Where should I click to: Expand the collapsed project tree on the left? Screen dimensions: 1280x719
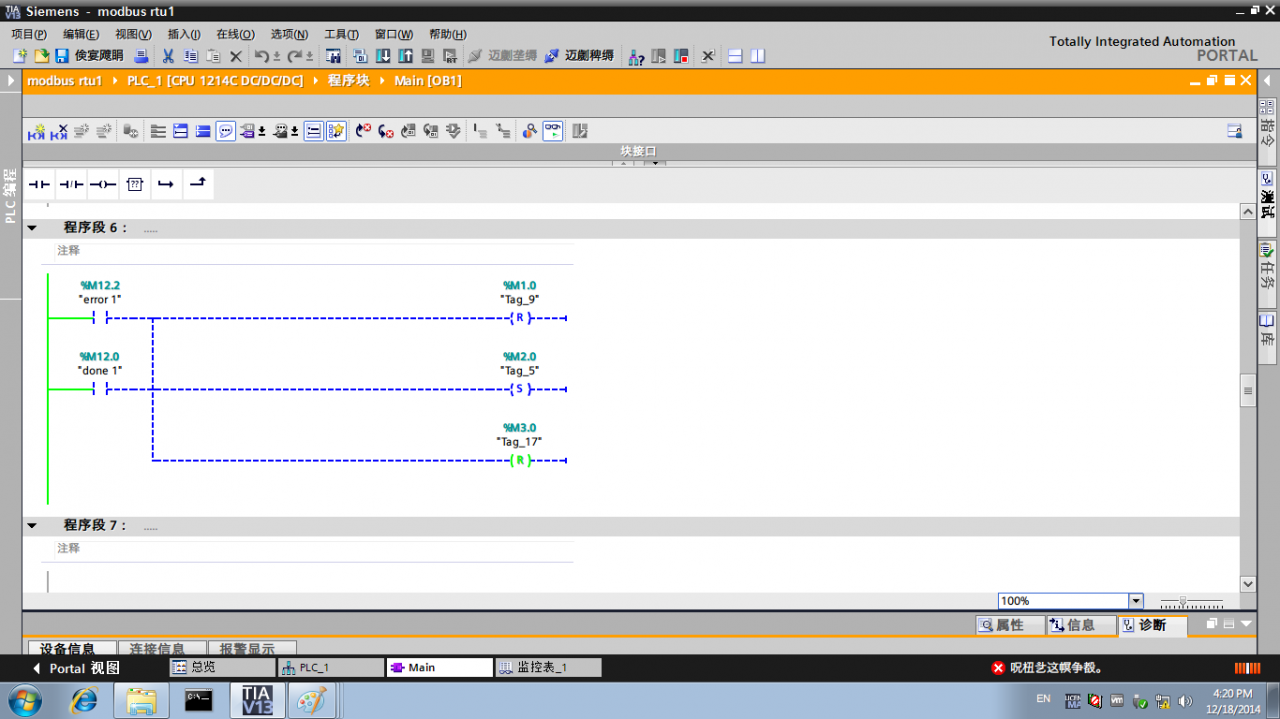pos(11,80)
